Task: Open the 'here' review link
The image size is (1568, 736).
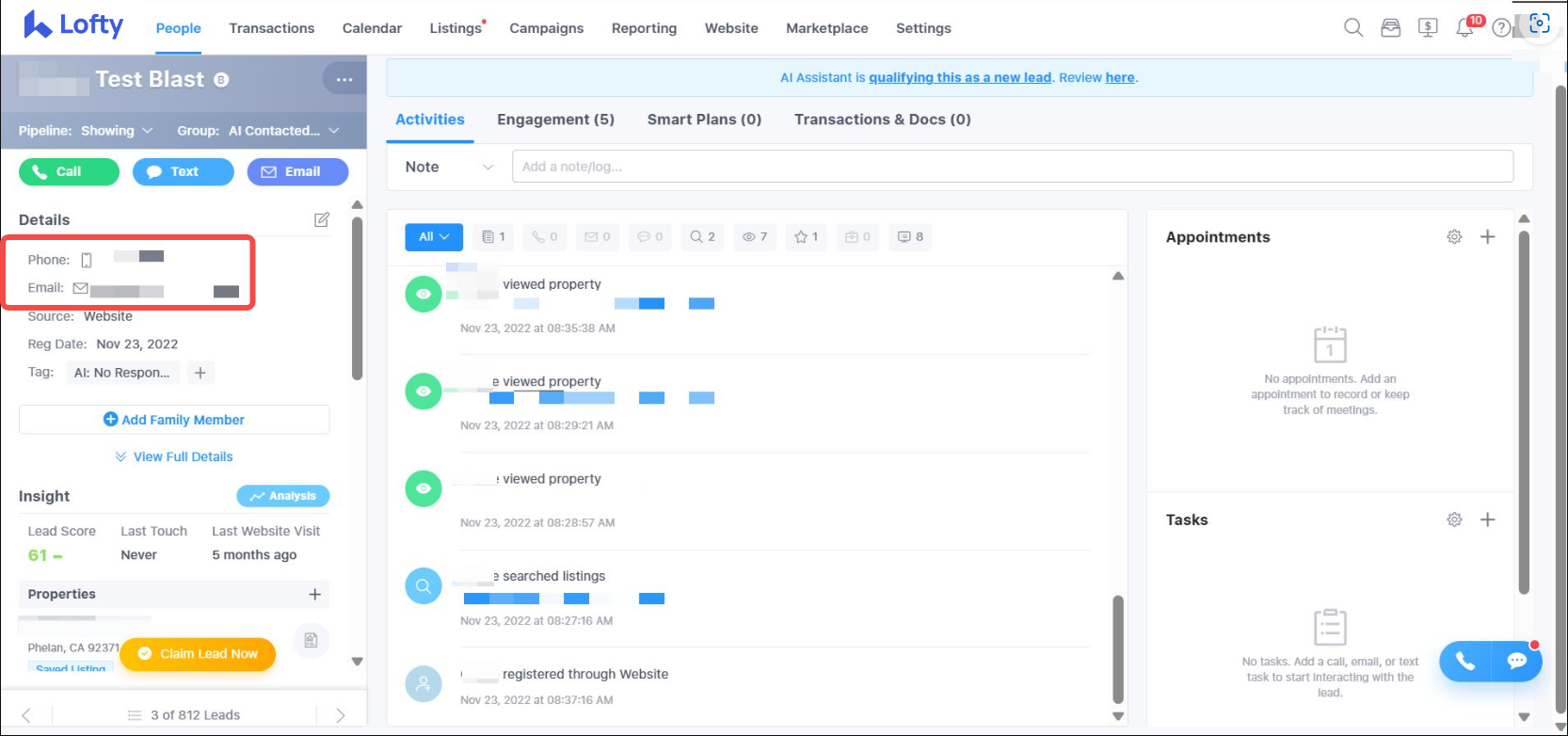Action: click(x=1120, y=78)
